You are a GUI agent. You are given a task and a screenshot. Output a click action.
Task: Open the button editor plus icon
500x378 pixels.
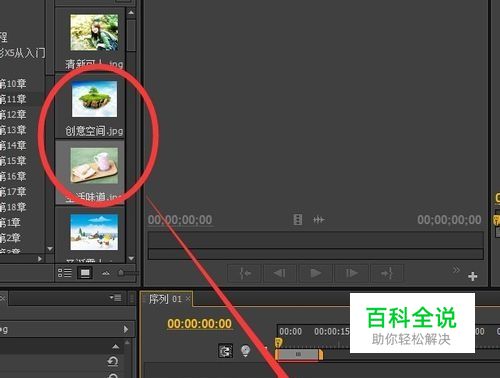click(473, 276)
